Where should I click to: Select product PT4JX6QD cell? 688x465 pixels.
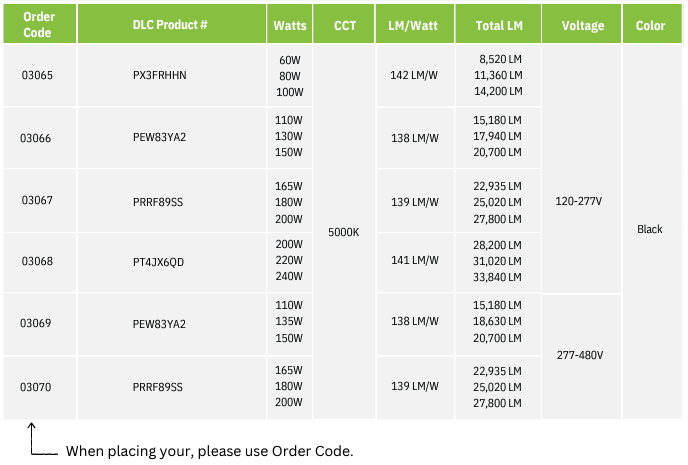(x=172, y=262)
